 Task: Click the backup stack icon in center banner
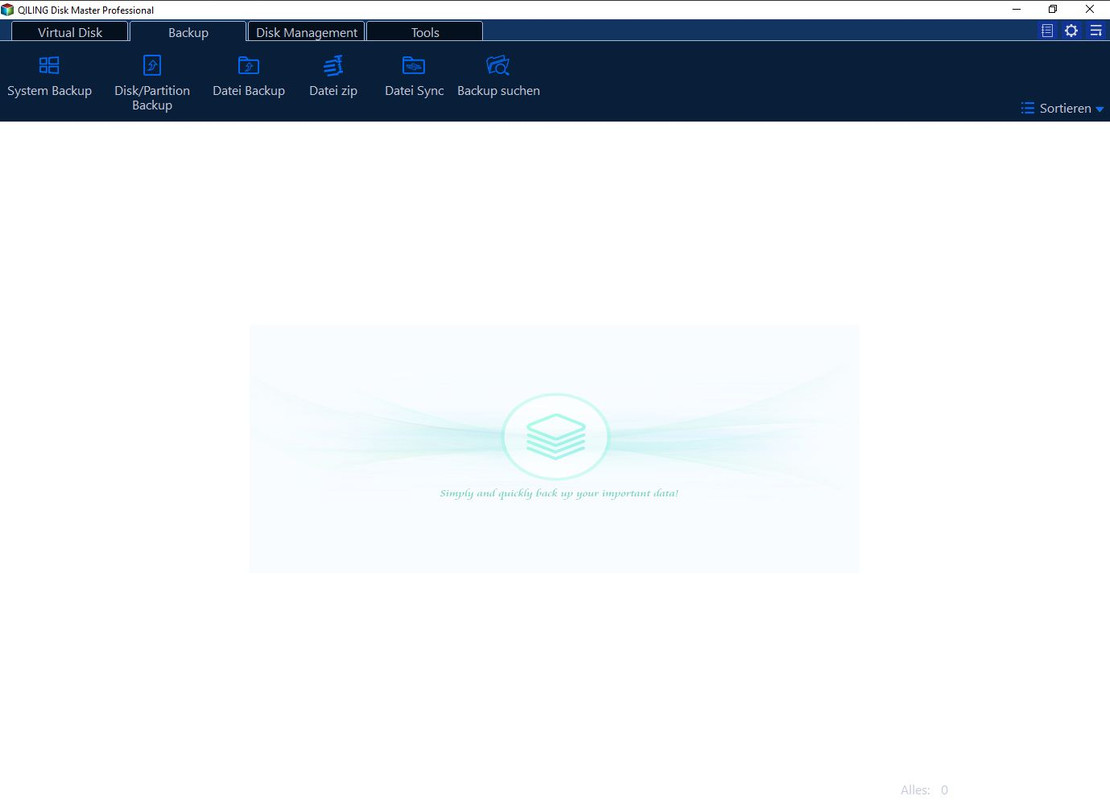click(556, 436)
